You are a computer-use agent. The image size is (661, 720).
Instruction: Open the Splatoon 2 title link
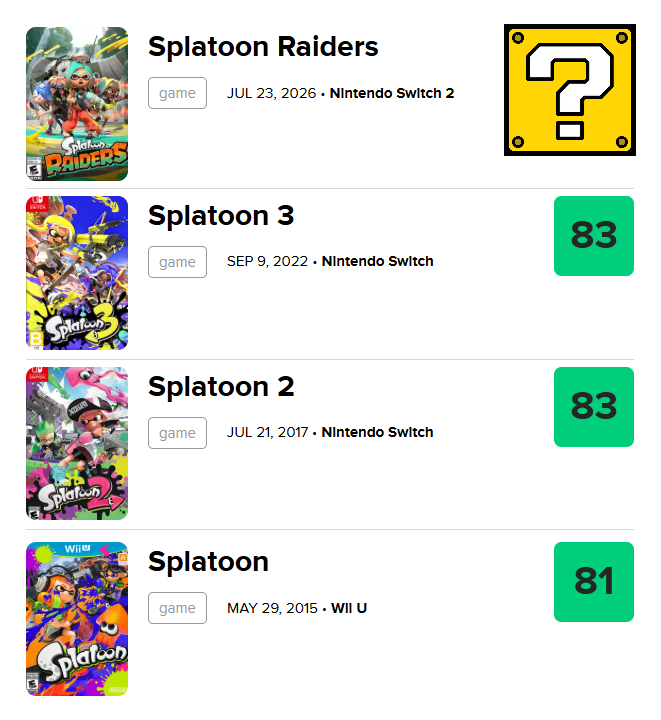point(221,387)
